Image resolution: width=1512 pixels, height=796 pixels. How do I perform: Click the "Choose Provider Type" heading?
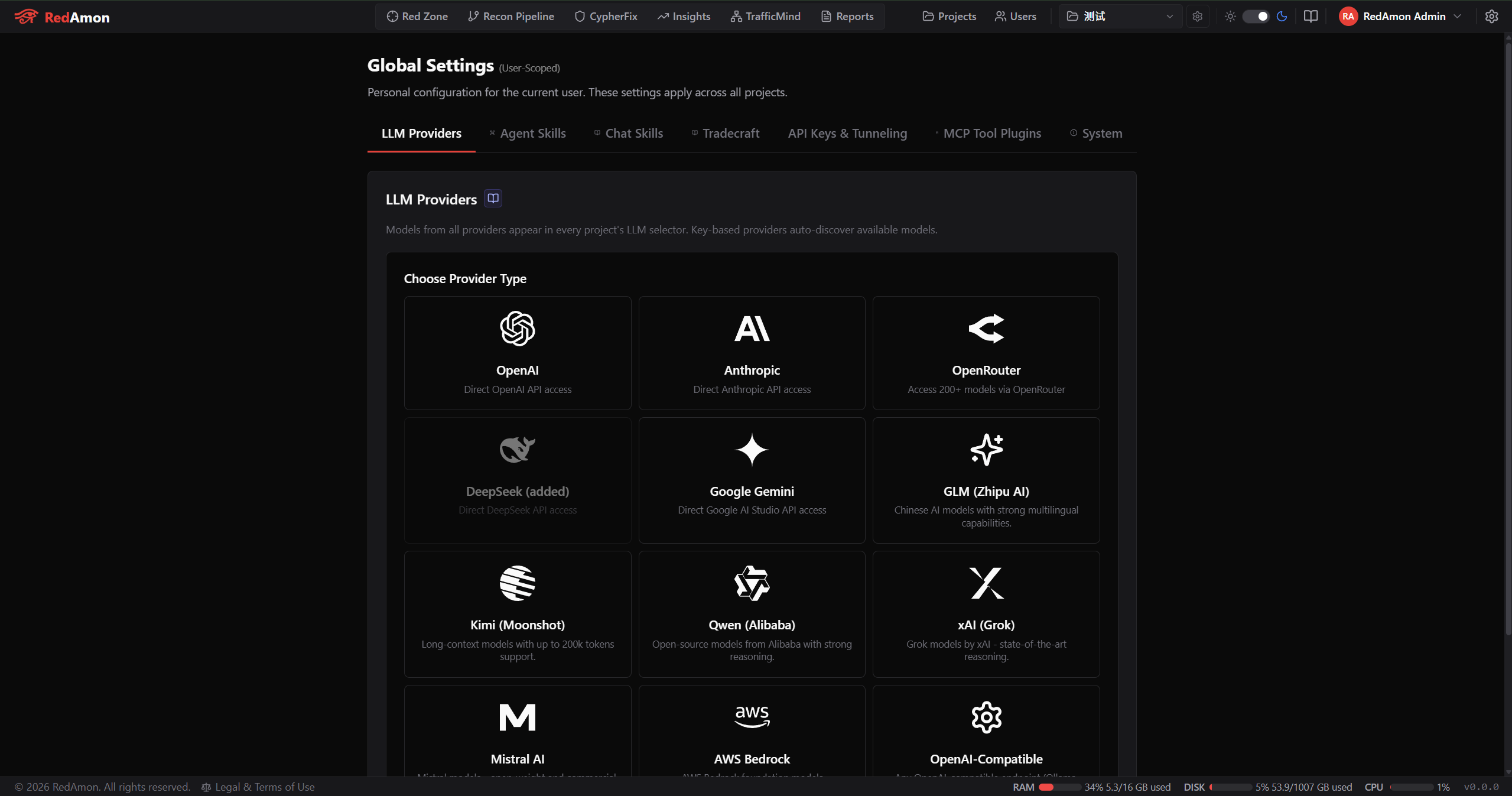[465, 279]
